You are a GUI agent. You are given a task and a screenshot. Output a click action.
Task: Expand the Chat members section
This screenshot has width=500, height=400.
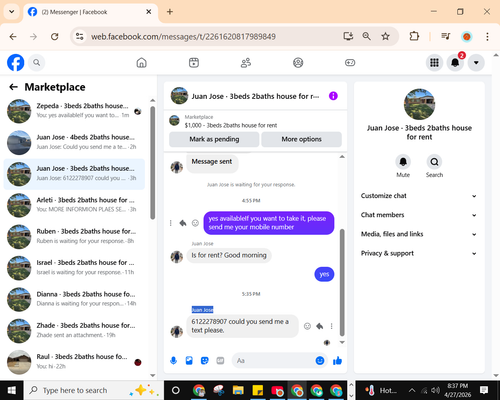419,215
